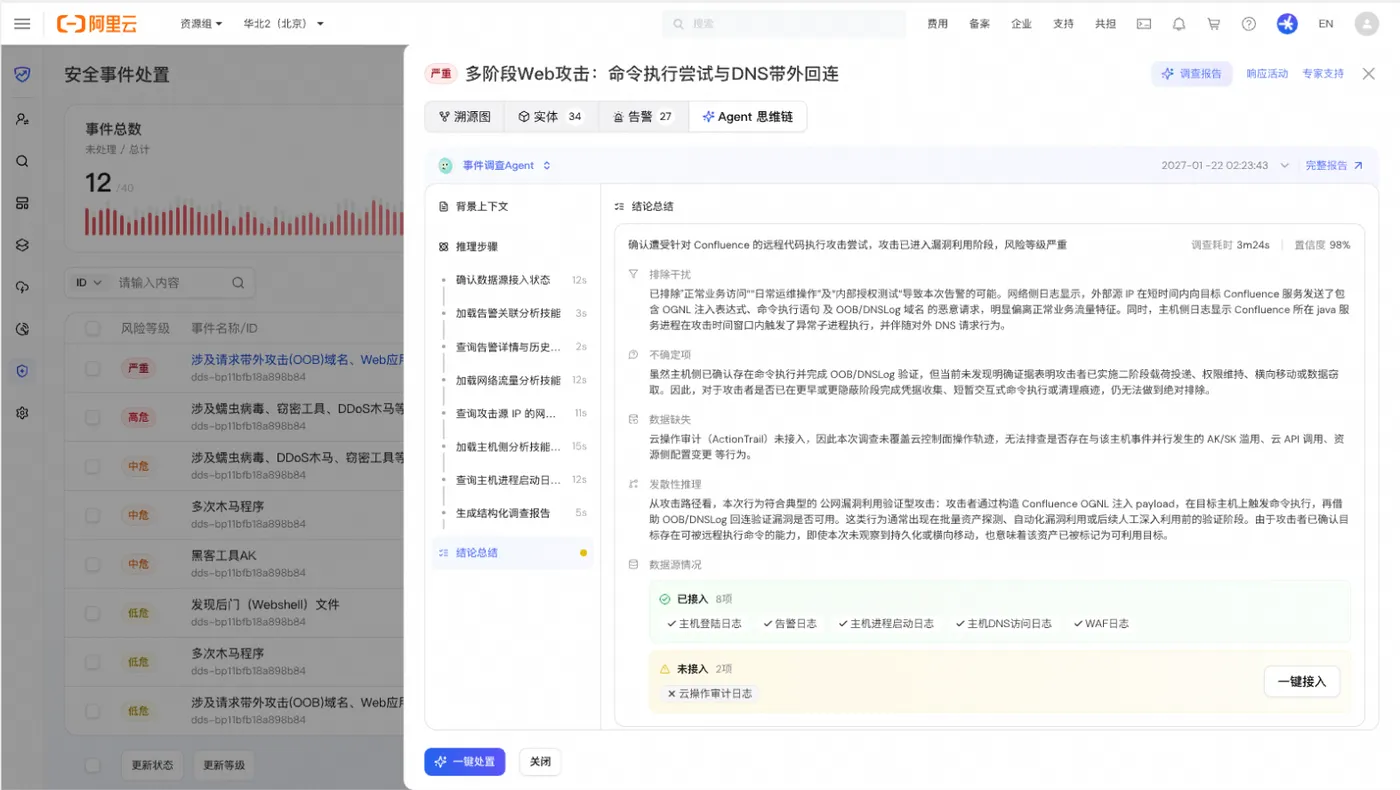Open the Cloud Shell terminal icon
Image resolution: width=1400 pixels, height=790 pixels.
pyautogui.click(x=1144, y=24)
